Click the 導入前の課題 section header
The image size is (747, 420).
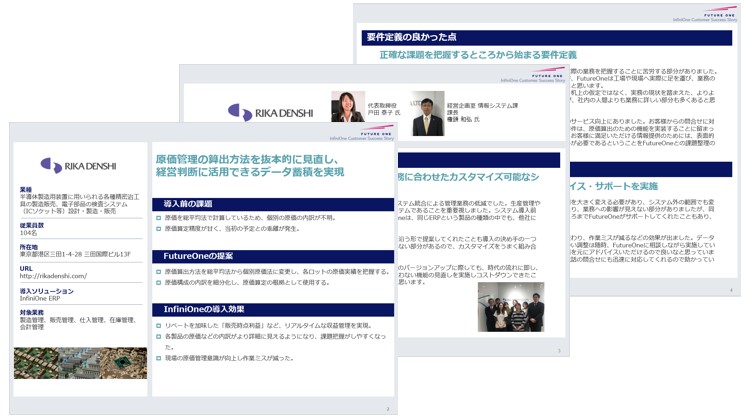point(273,204)
